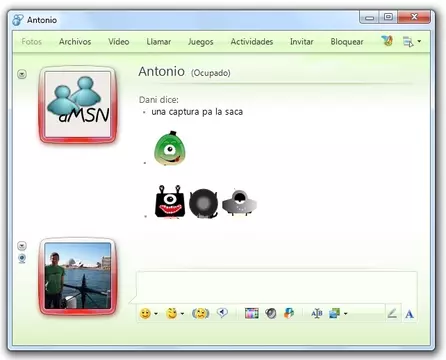Select the handwriting pen mode icon
The height and width of the screenshot is (360, 446).
pyautogui.click(x=392, y=313)
